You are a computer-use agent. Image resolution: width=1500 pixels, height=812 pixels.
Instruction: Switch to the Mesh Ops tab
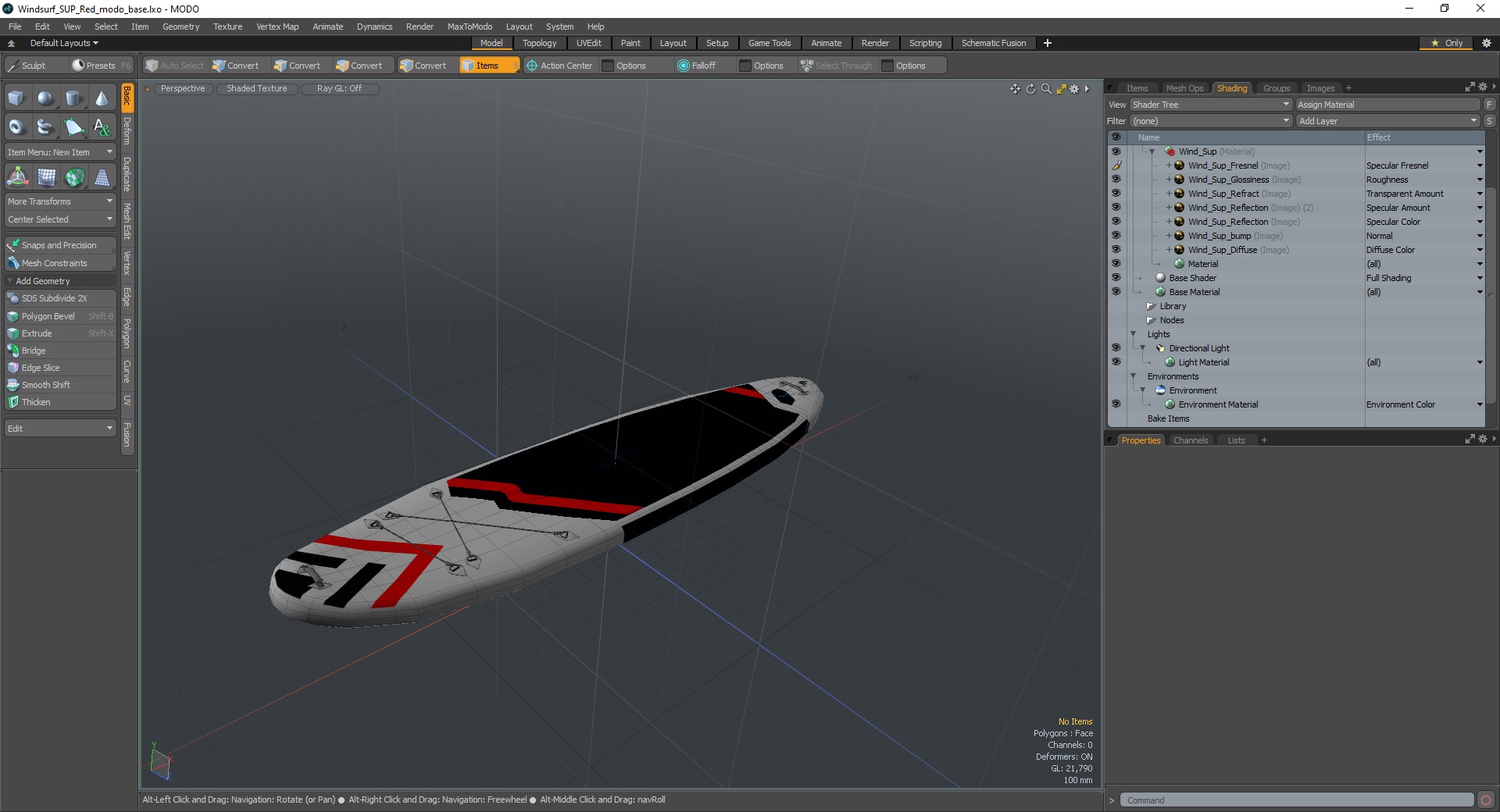pyautogui.click(x=1184, y=88)
